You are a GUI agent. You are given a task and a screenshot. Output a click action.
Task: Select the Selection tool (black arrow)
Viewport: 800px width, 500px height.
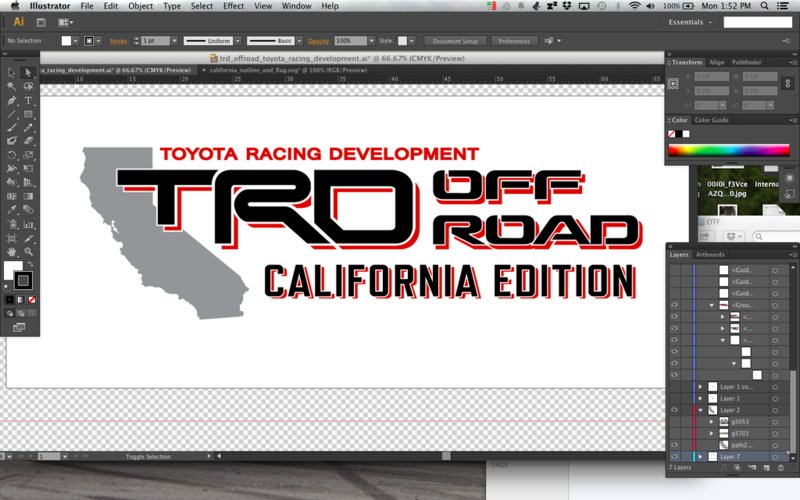point(12,73)
